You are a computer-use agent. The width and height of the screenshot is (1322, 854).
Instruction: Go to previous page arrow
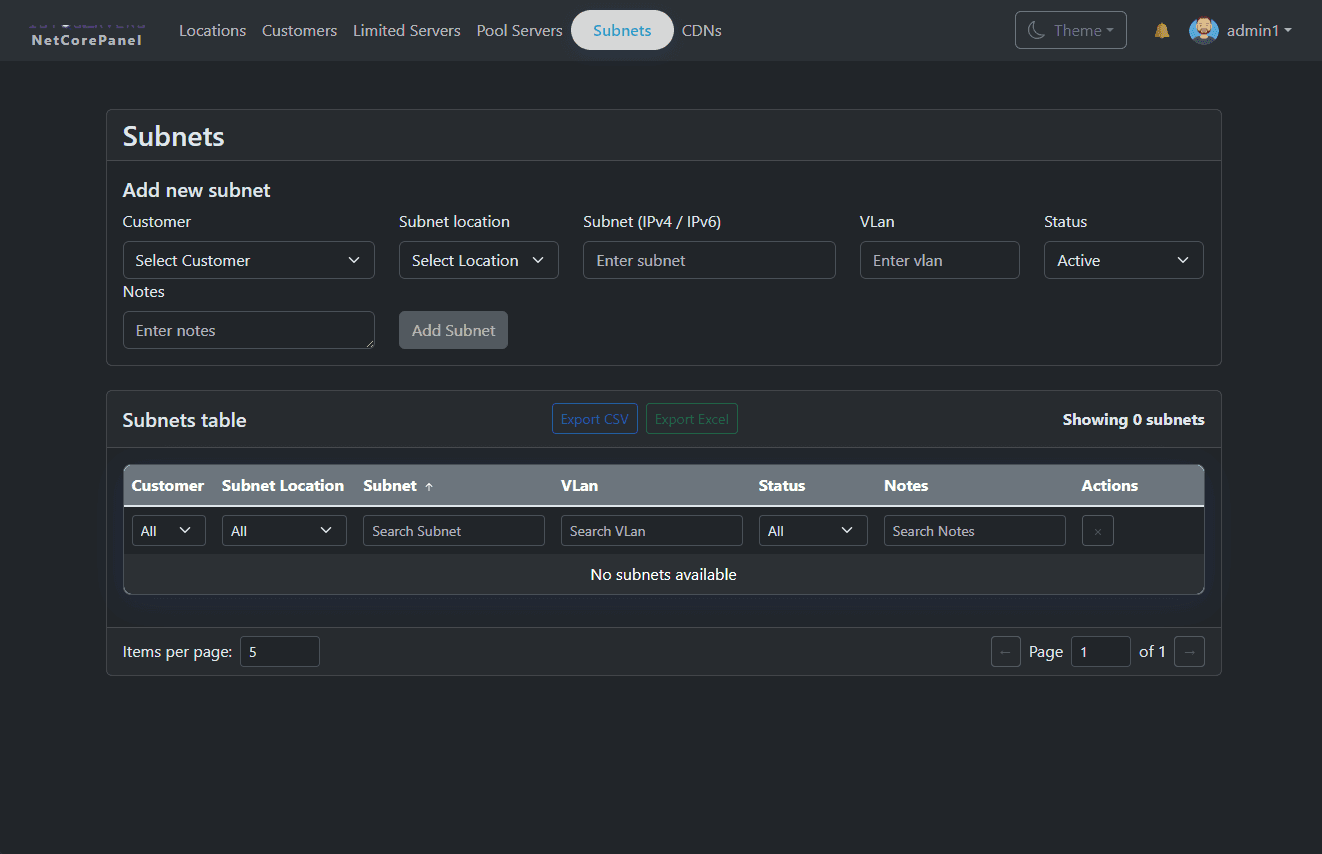click(x=1006, y=652)
